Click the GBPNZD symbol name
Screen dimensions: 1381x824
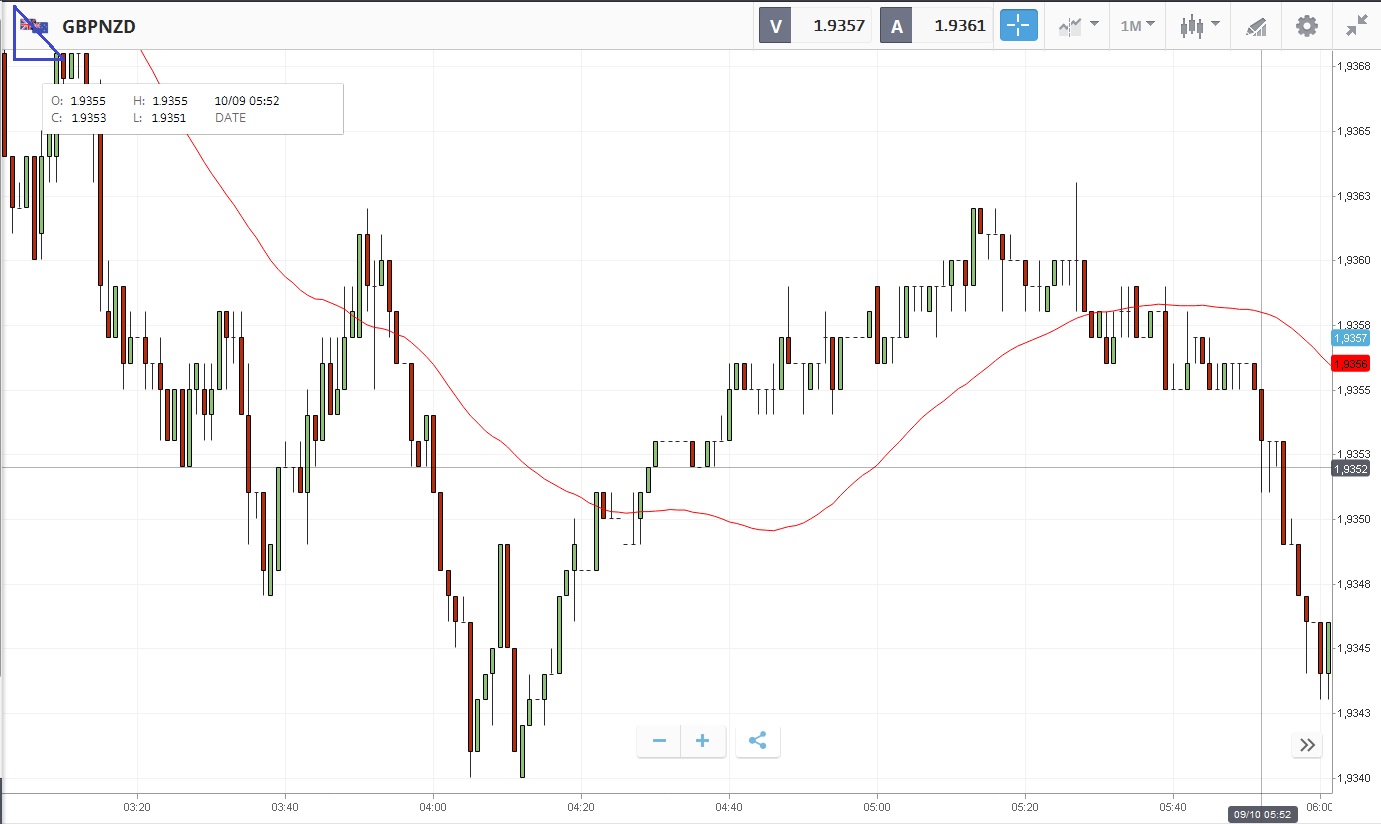tap(99, 27)
